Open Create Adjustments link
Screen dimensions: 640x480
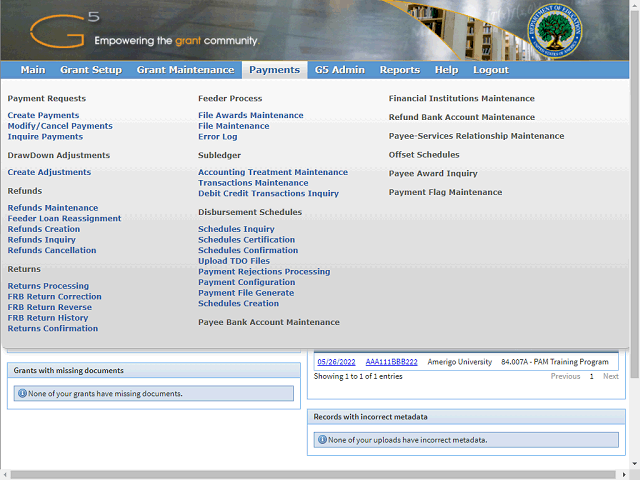click(x=49, y=172)
